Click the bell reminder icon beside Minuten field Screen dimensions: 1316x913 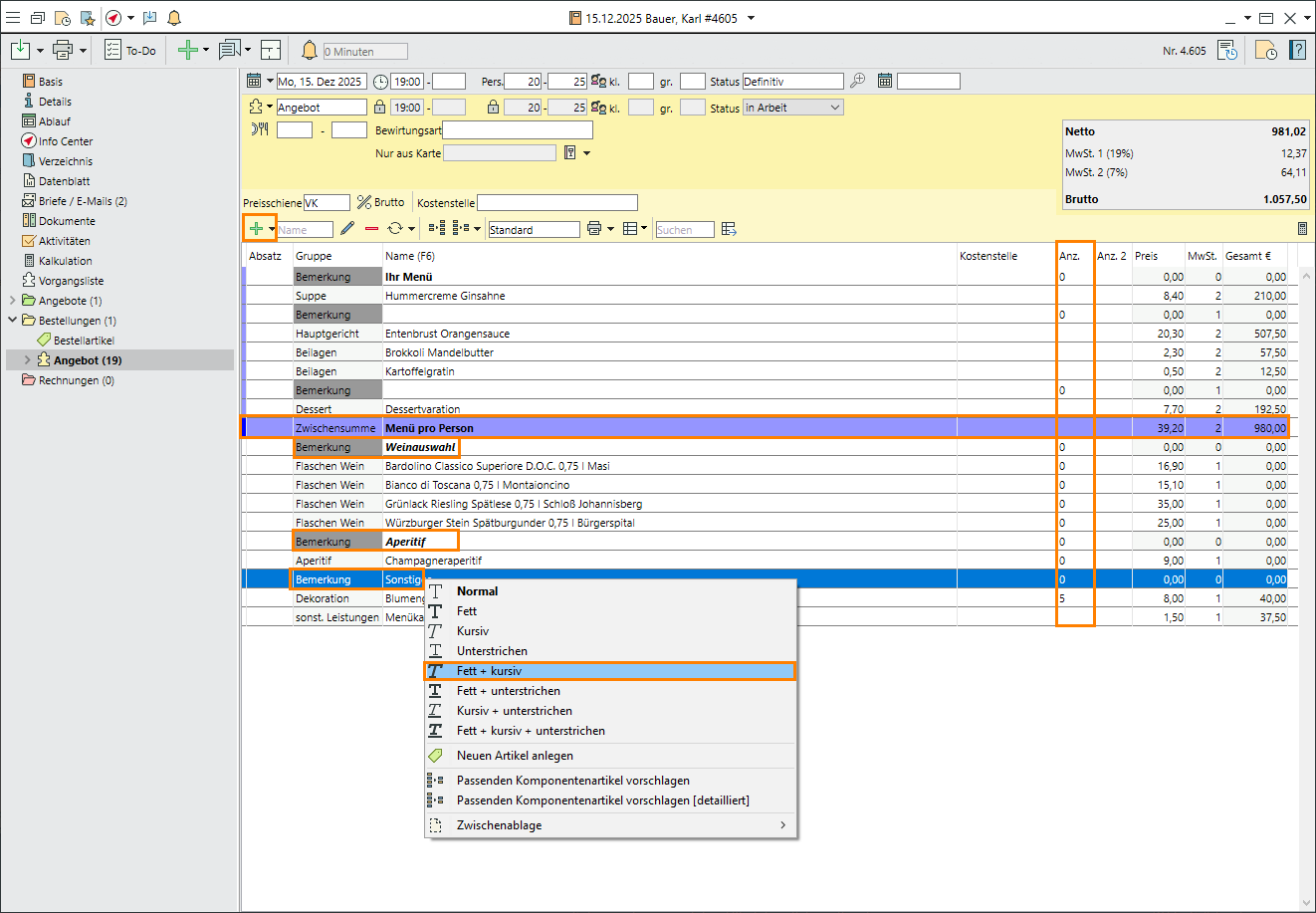(x=310, y=51)
